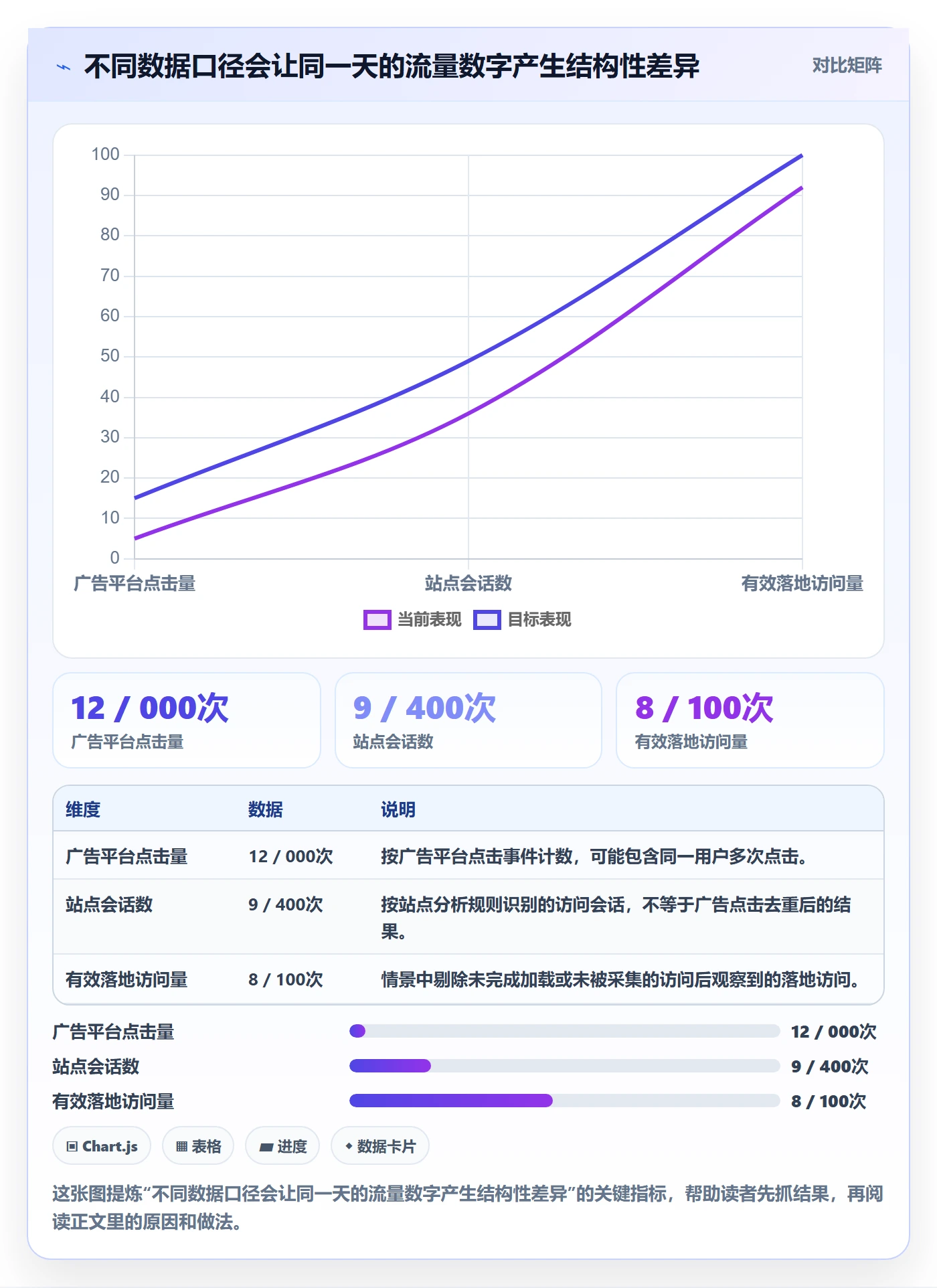
Task: Click the 有效落地访问量 progress bar
Action: click(565, 1101)
